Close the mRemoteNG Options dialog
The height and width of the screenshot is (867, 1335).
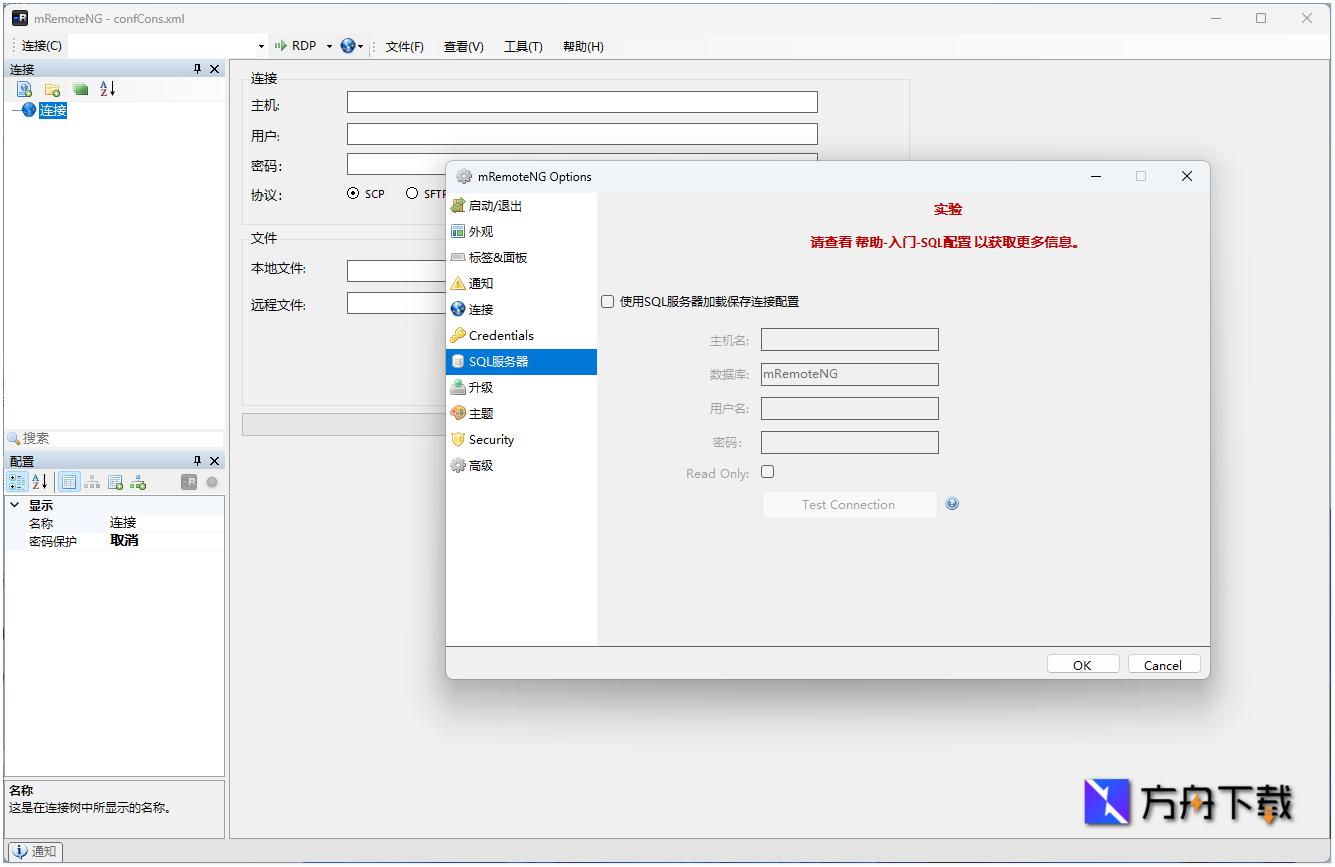[x=1187, y=176]
